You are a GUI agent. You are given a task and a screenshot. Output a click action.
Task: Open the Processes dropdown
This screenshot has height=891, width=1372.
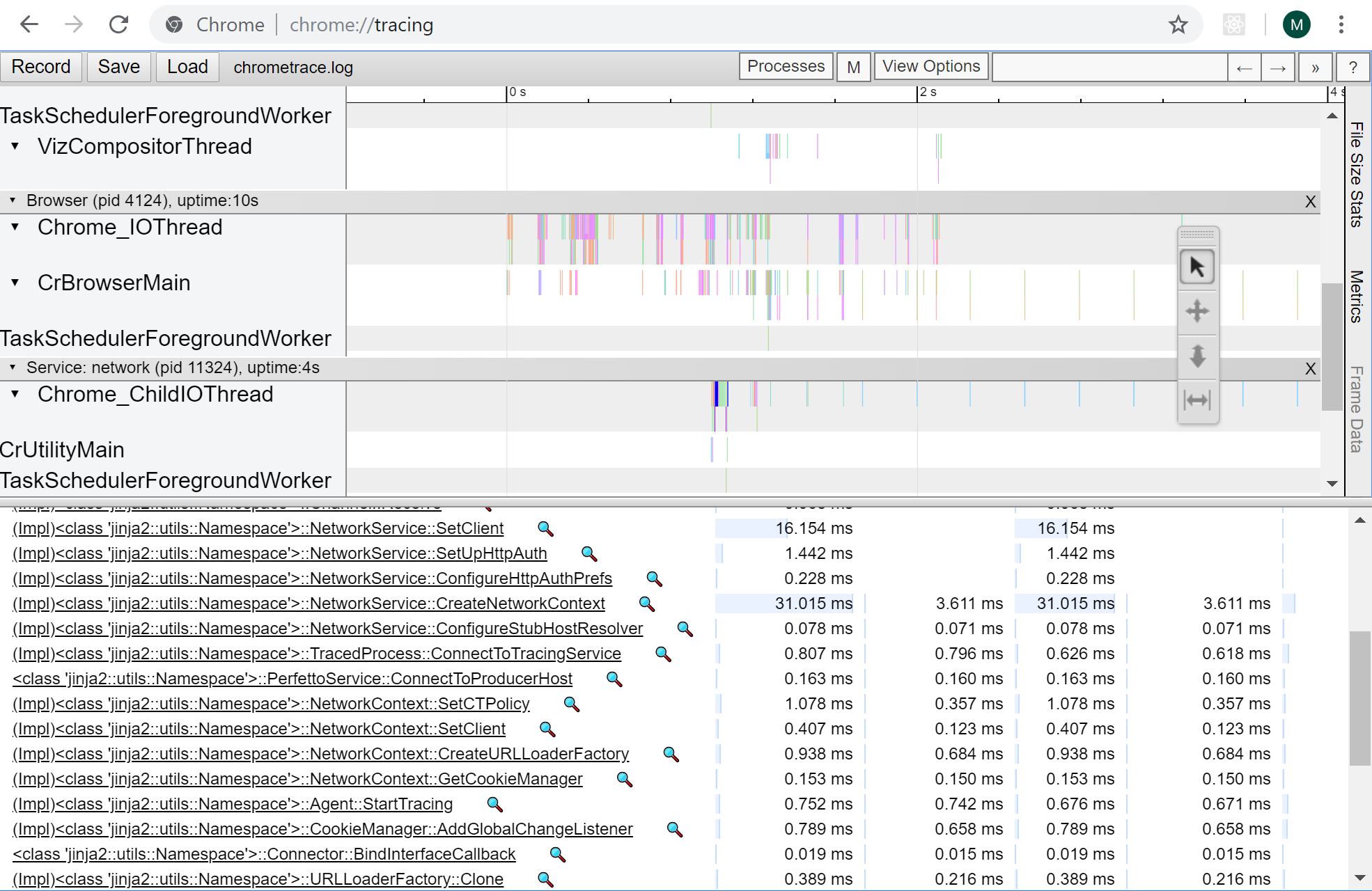click(x=786, y=67)
